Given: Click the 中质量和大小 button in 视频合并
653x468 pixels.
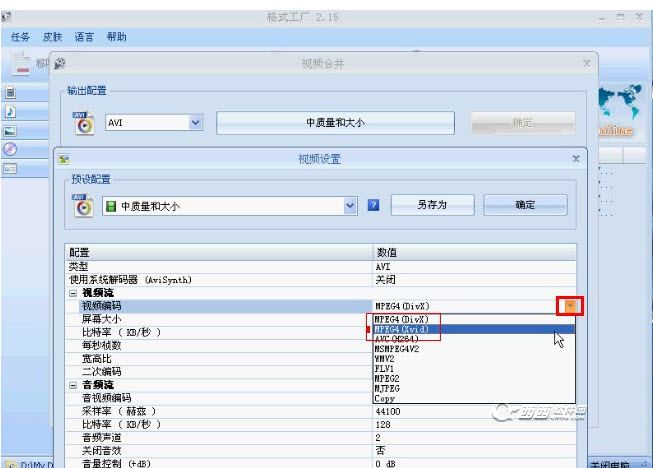Looking at the screenshot, I should (335, 123).
